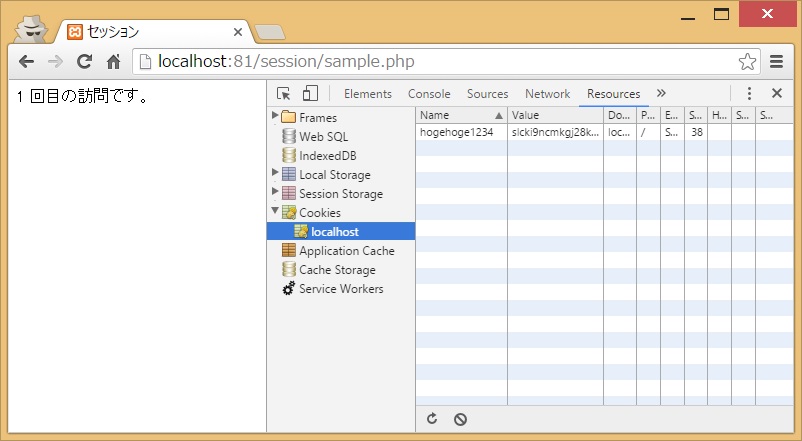Select the Resources tab
The width and height of the screenshot is (802, 441).
pos(613,94)
